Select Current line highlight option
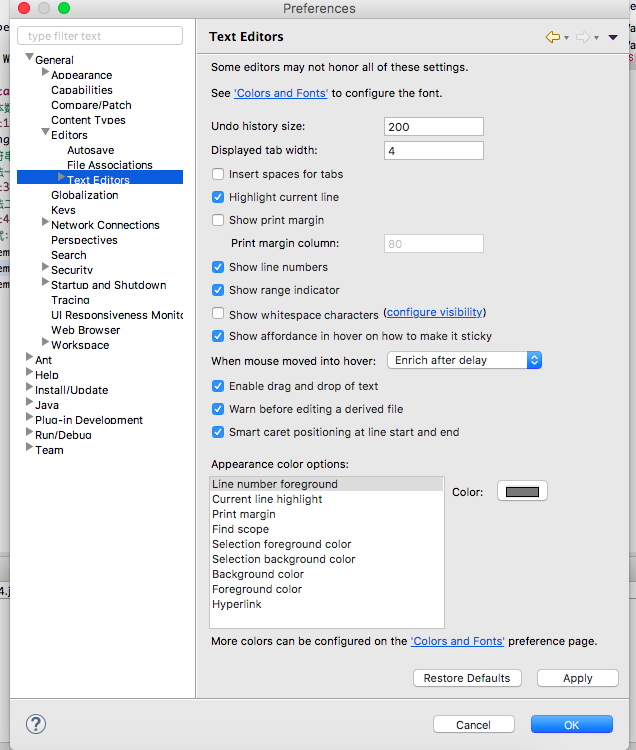The width and height of the screenshot is (636, 750). (327, 499)
